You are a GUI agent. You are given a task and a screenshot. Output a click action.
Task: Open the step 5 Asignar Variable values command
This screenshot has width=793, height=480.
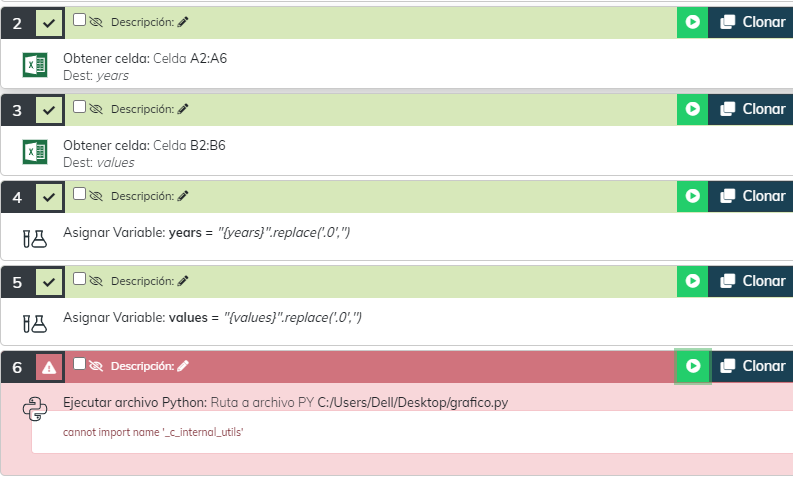(x=212, y=318)
